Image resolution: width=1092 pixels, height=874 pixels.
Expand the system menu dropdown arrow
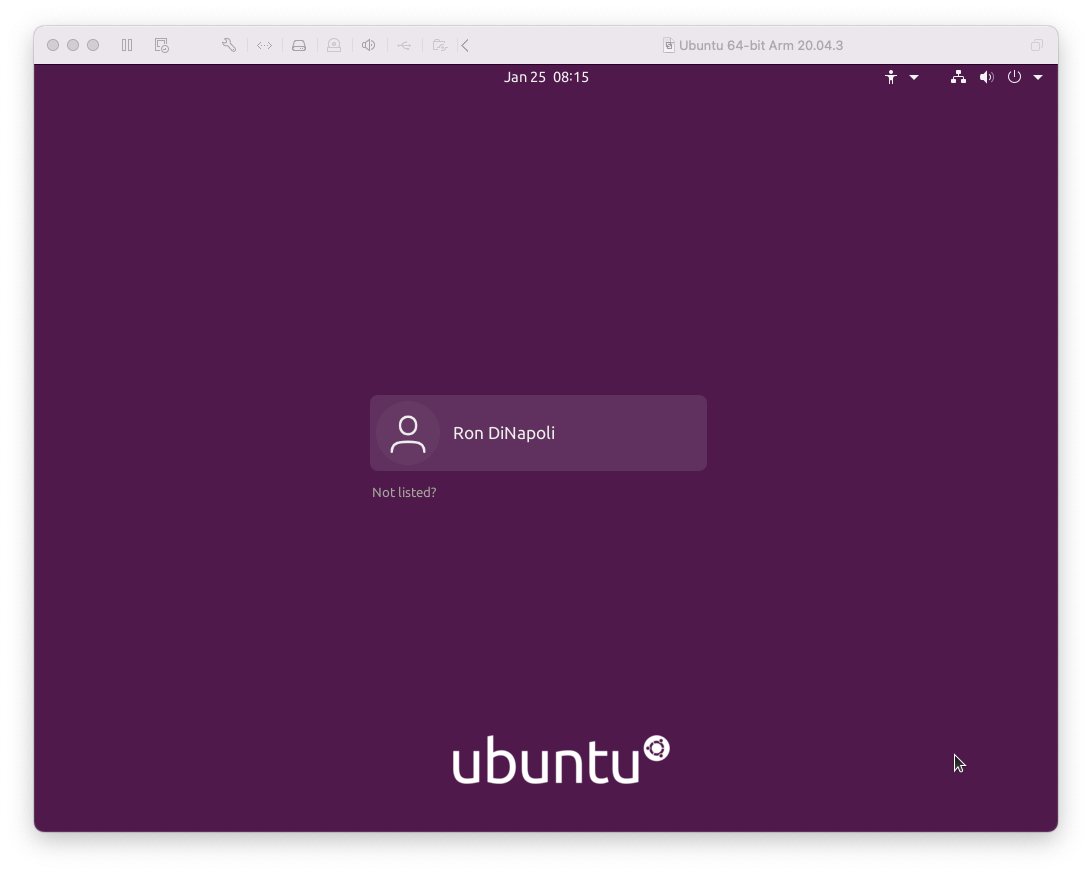[x=1038, y=77]
